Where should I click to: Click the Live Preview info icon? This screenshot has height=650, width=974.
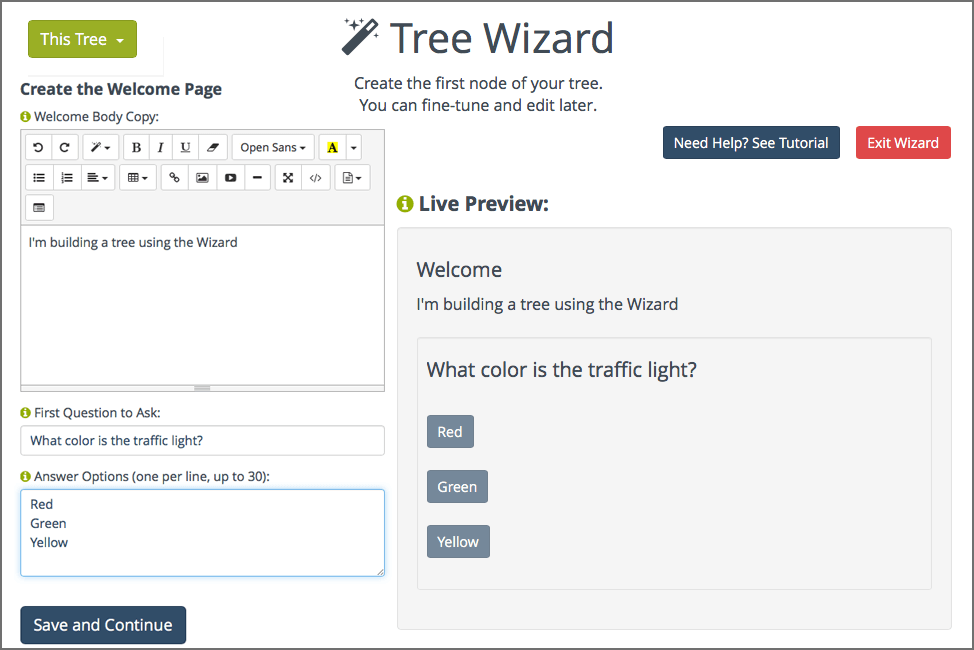tap(405, 204)
